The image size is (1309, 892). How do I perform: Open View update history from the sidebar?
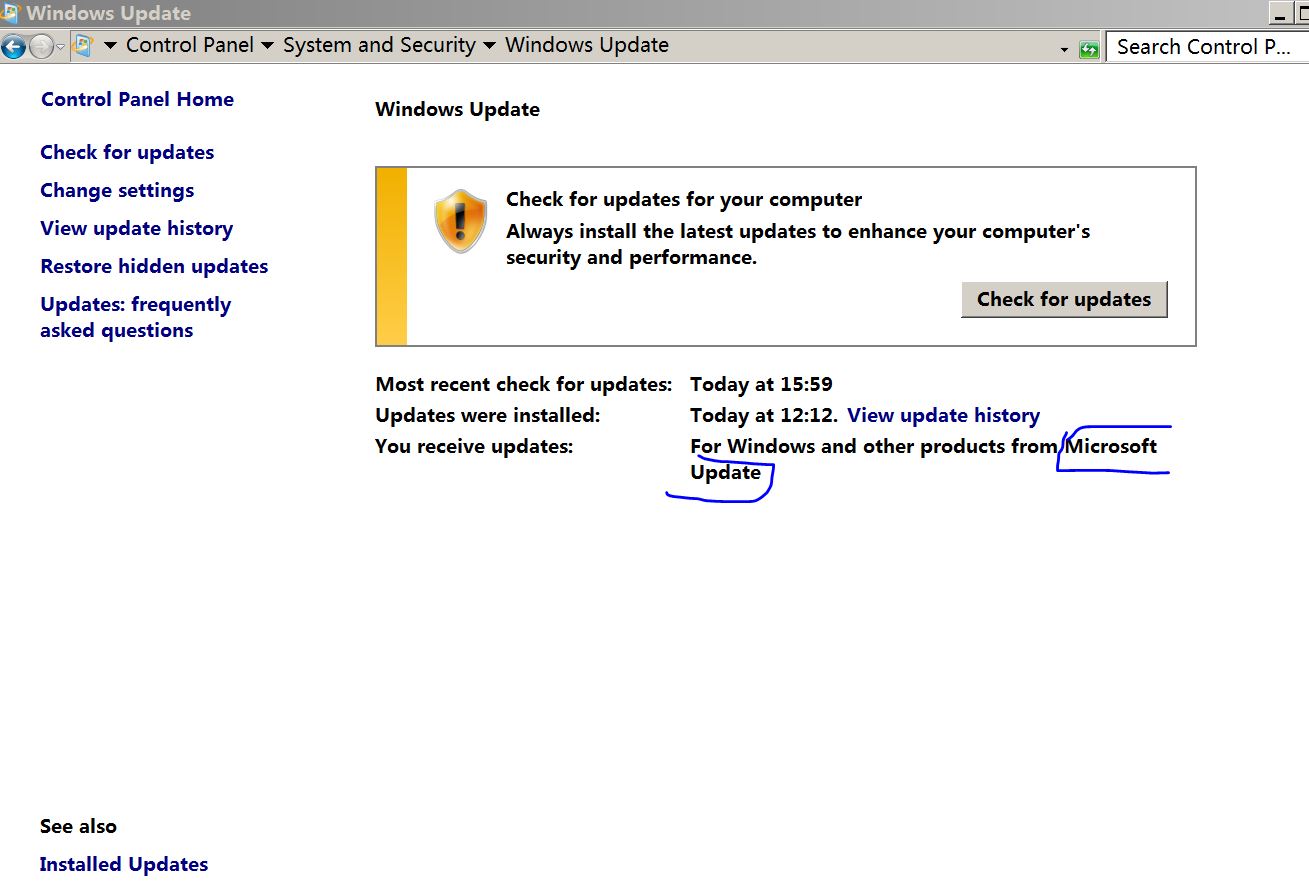pos(136,228)
